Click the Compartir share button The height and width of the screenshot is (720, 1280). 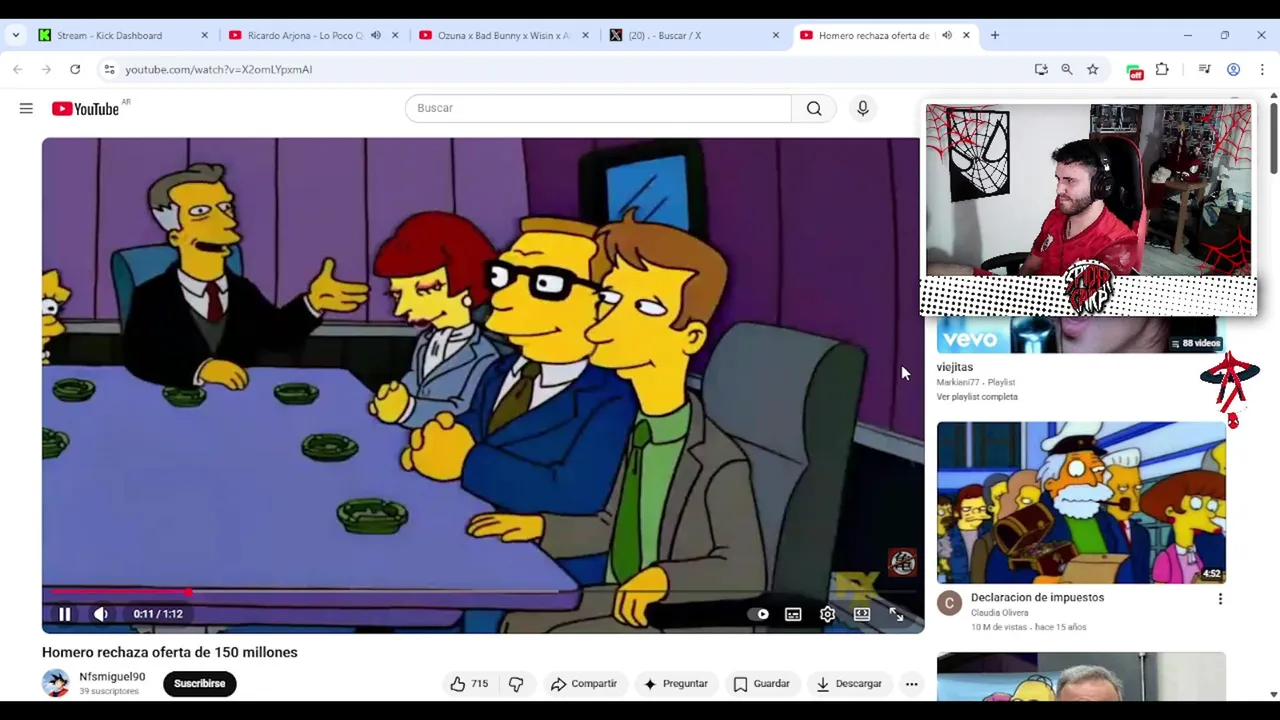[584, 684]
